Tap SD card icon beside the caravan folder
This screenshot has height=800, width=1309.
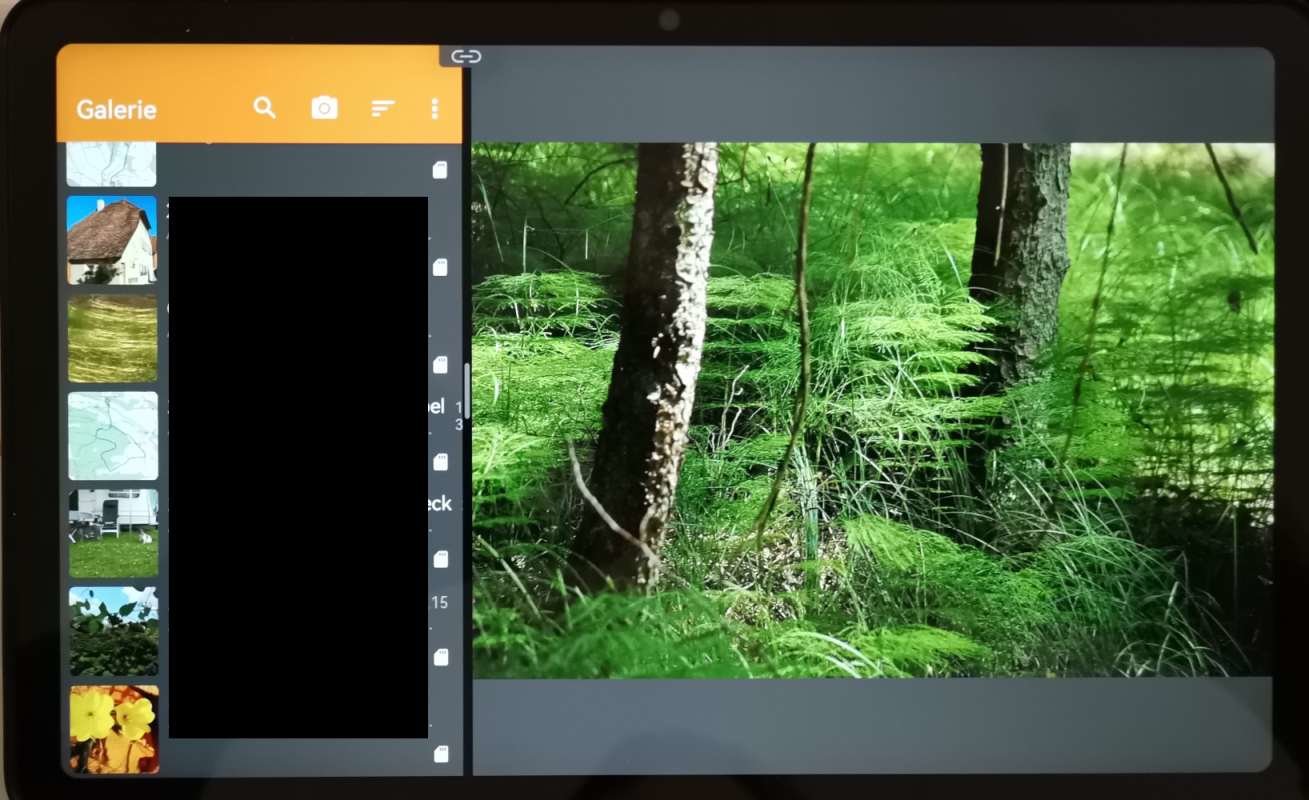click(440, 560)
